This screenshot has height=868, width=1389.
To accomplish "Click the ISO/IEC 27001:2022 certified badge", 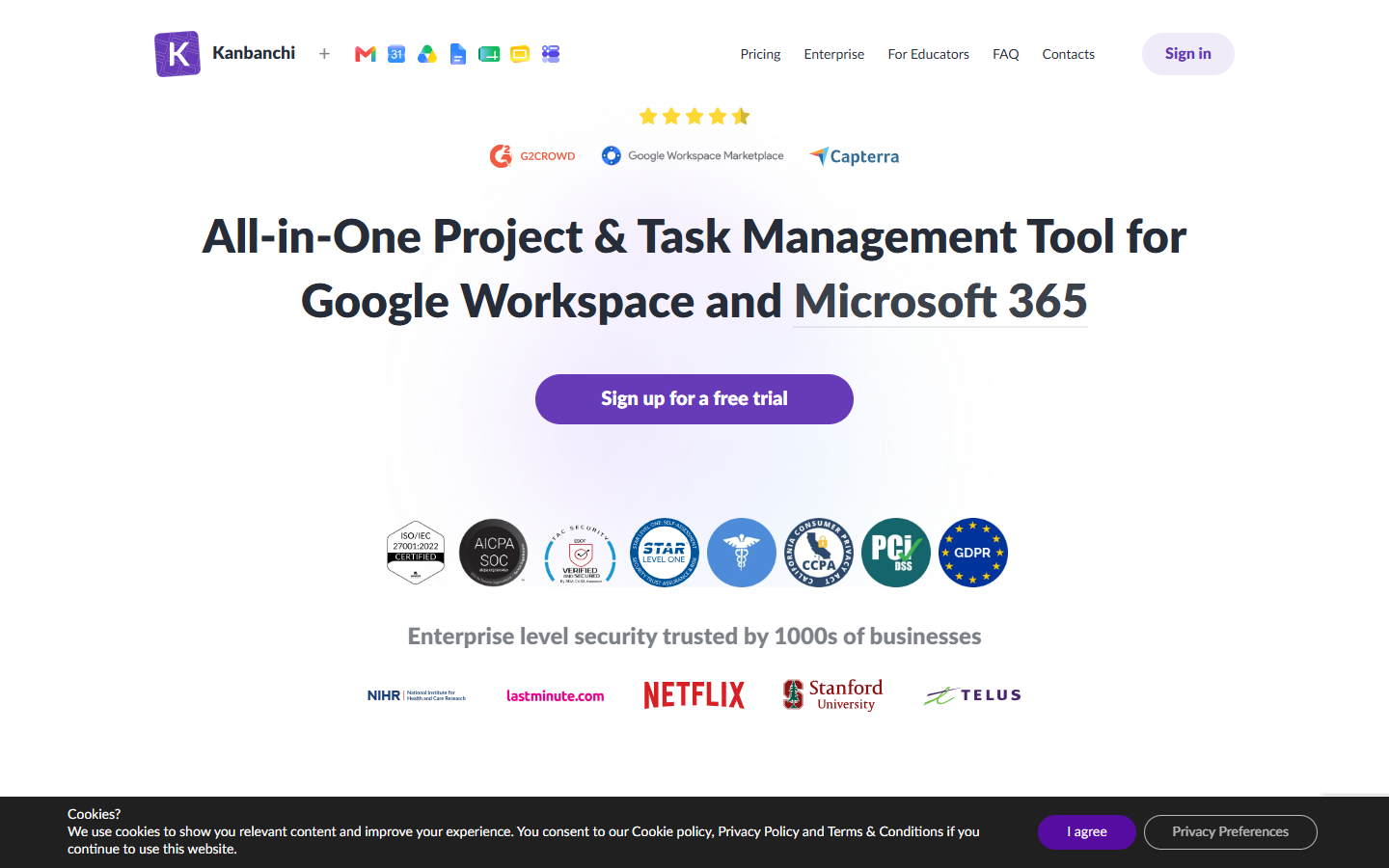I will (x=416, y=553).
